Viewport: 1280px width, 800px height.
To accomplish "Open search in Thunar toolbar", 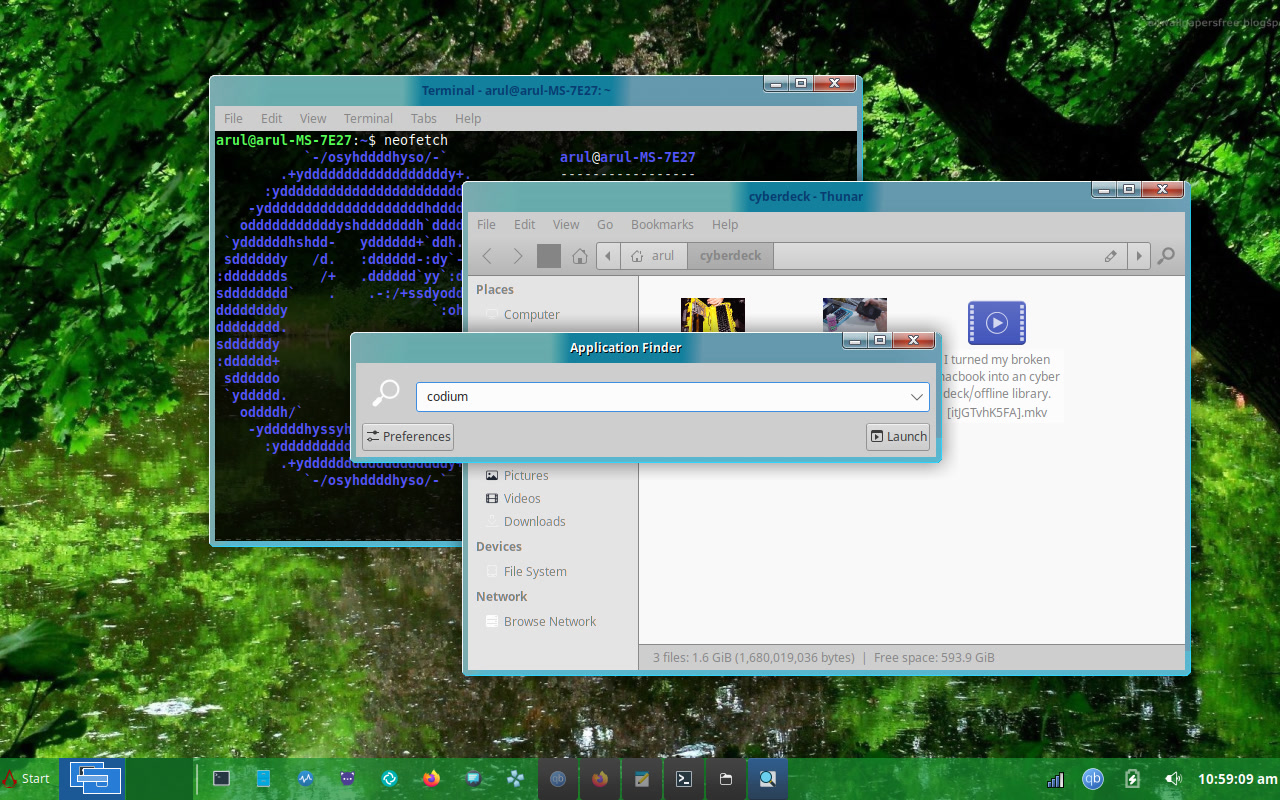I will coord(1166,256).
